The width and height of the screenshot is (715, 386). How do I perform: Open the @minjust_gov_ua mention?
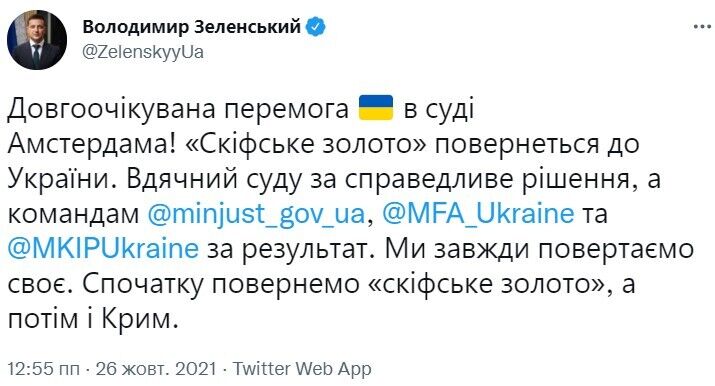click(257, 215)
